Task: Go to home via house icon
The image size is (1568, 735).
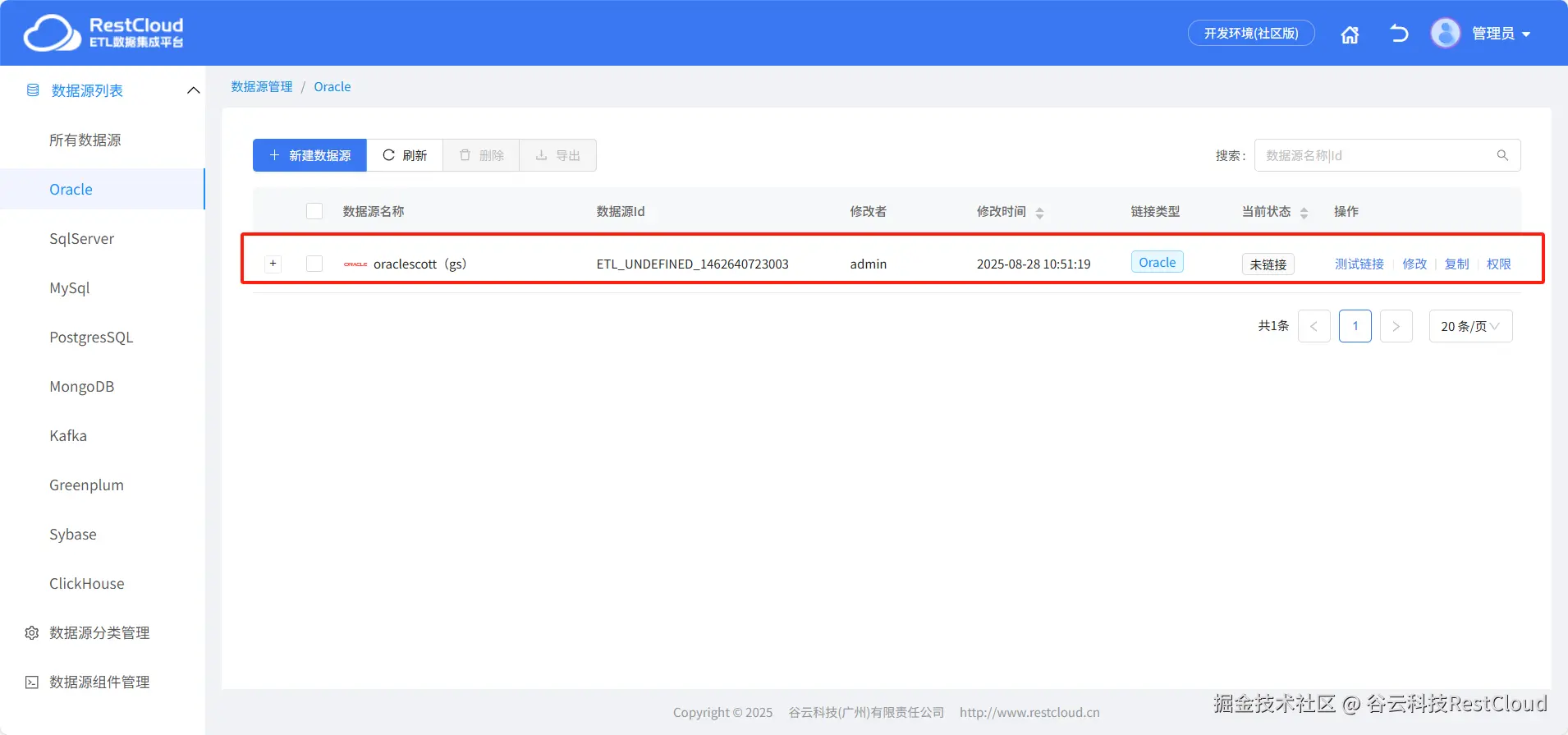Action: tap(1350, 34)
